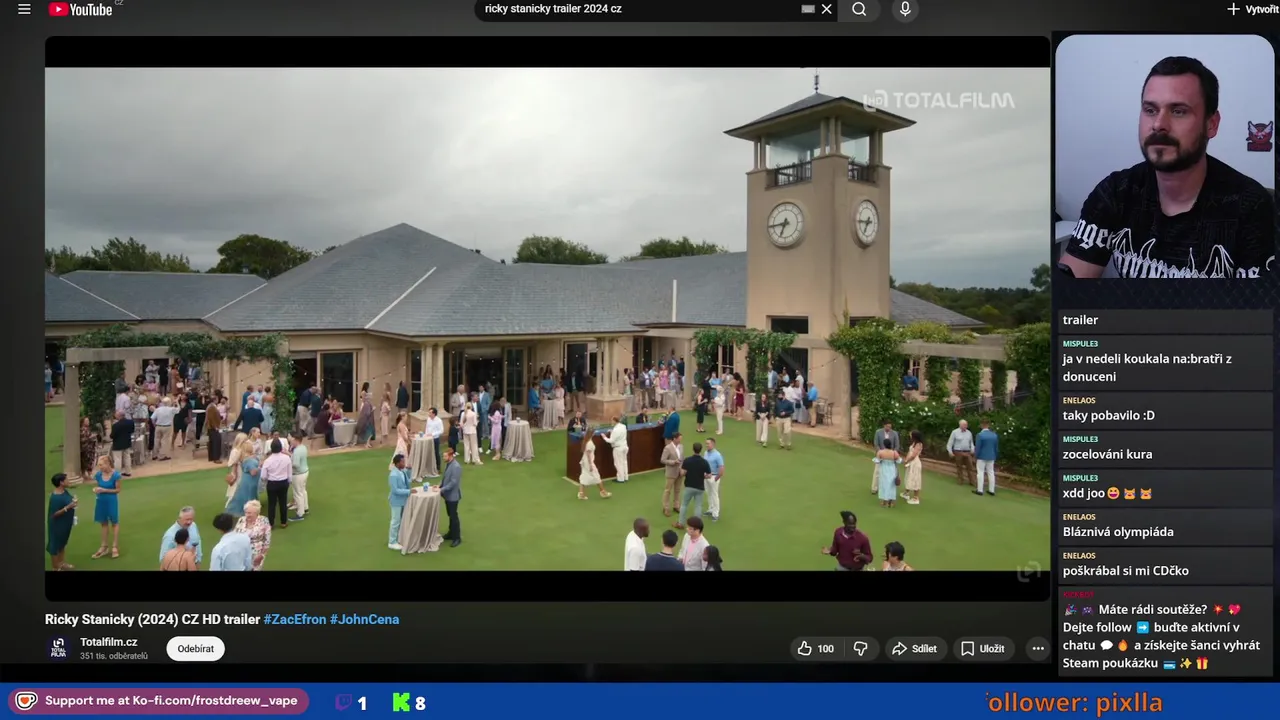Click the Kick counter icon
This screenshot has width=1280, height=720.
[x=401, y=703]
